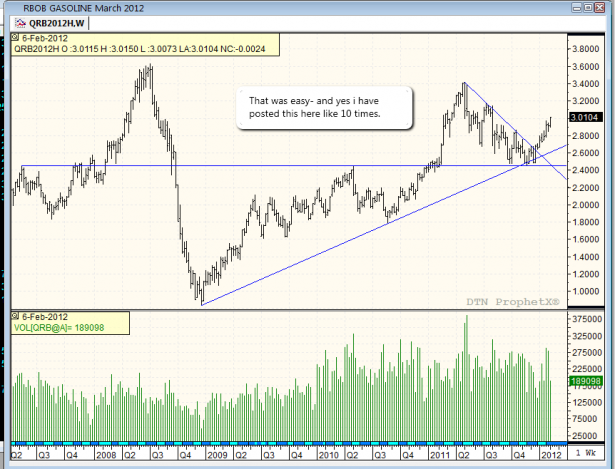Select the annotation 'That was easy' text box
This screenshot has width=615, height=469.
(324, 107)
